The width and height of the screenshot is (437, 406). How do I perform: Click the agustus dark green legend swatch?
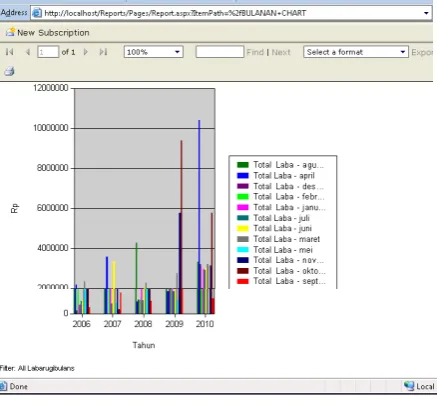(x=243, y=165)
